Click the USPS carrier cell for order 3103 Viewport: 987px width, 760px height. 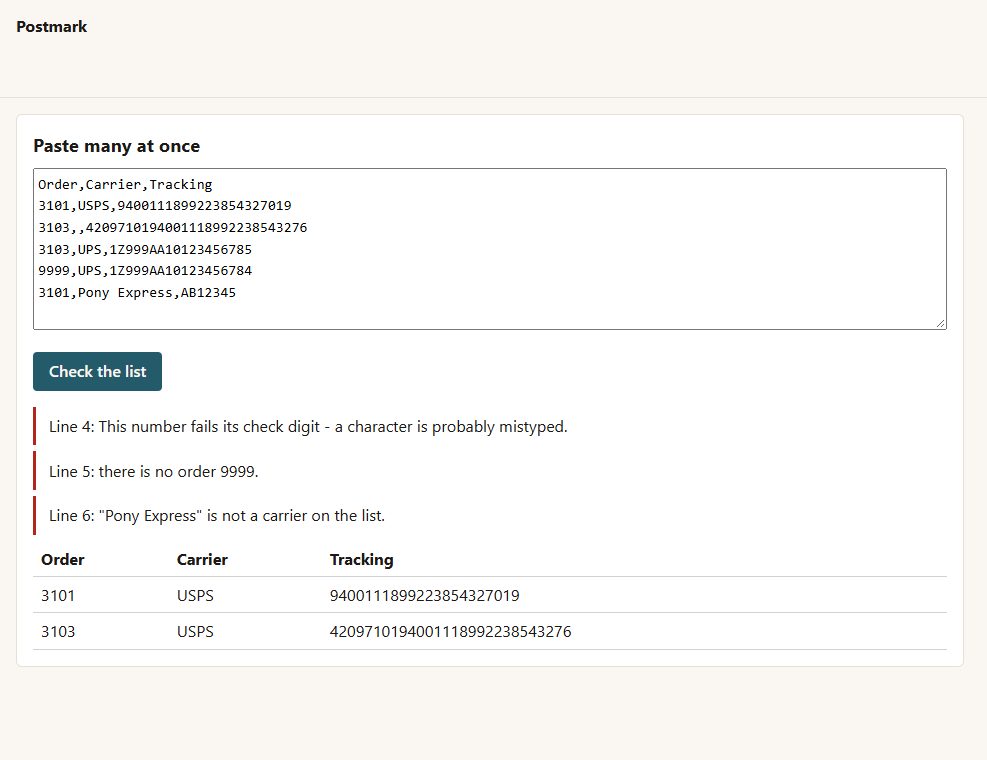click(x=195, y=632)
